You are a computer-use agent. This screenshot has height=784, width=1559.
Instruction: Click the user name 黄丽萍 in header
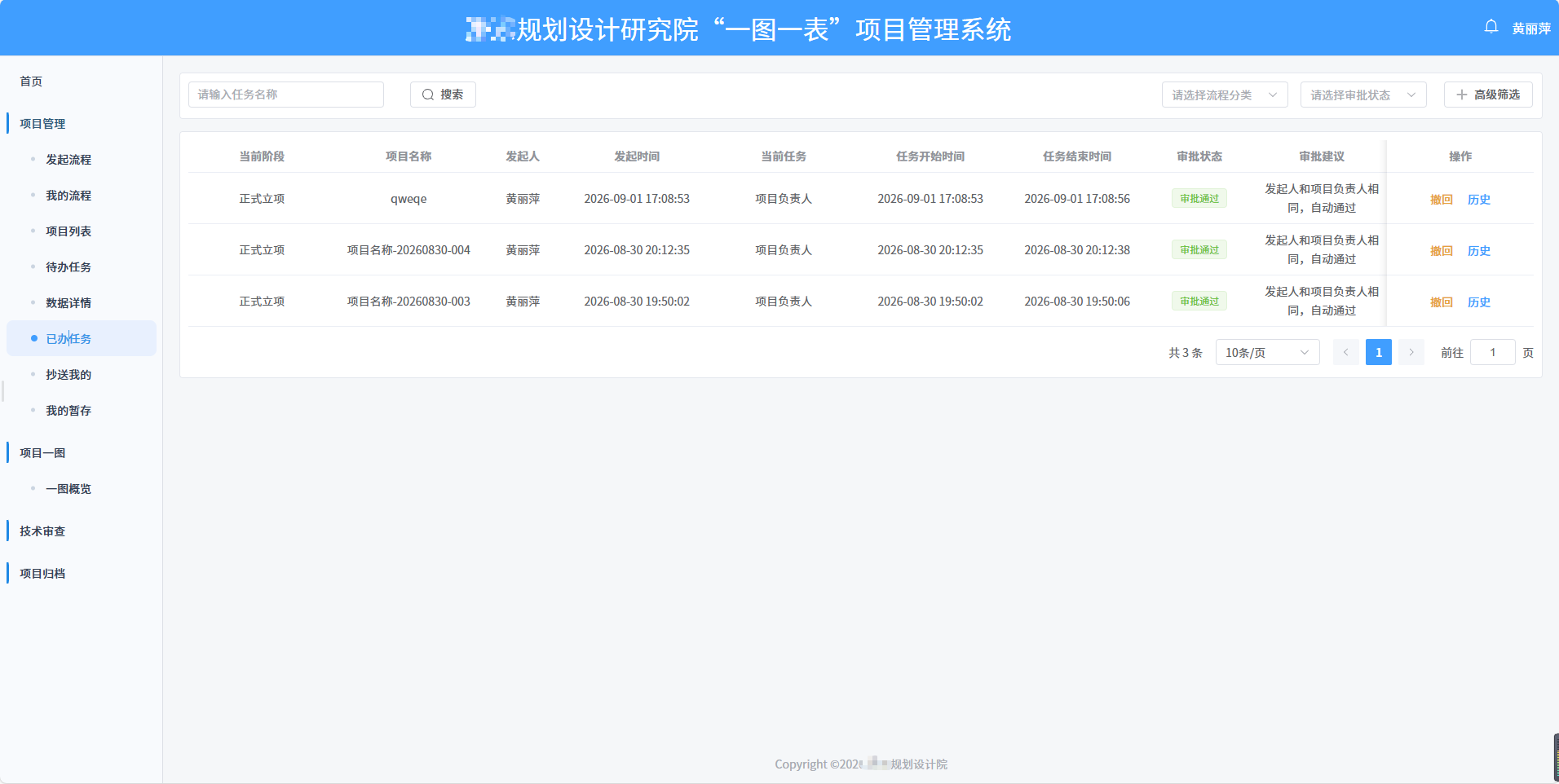(1531, 29)
